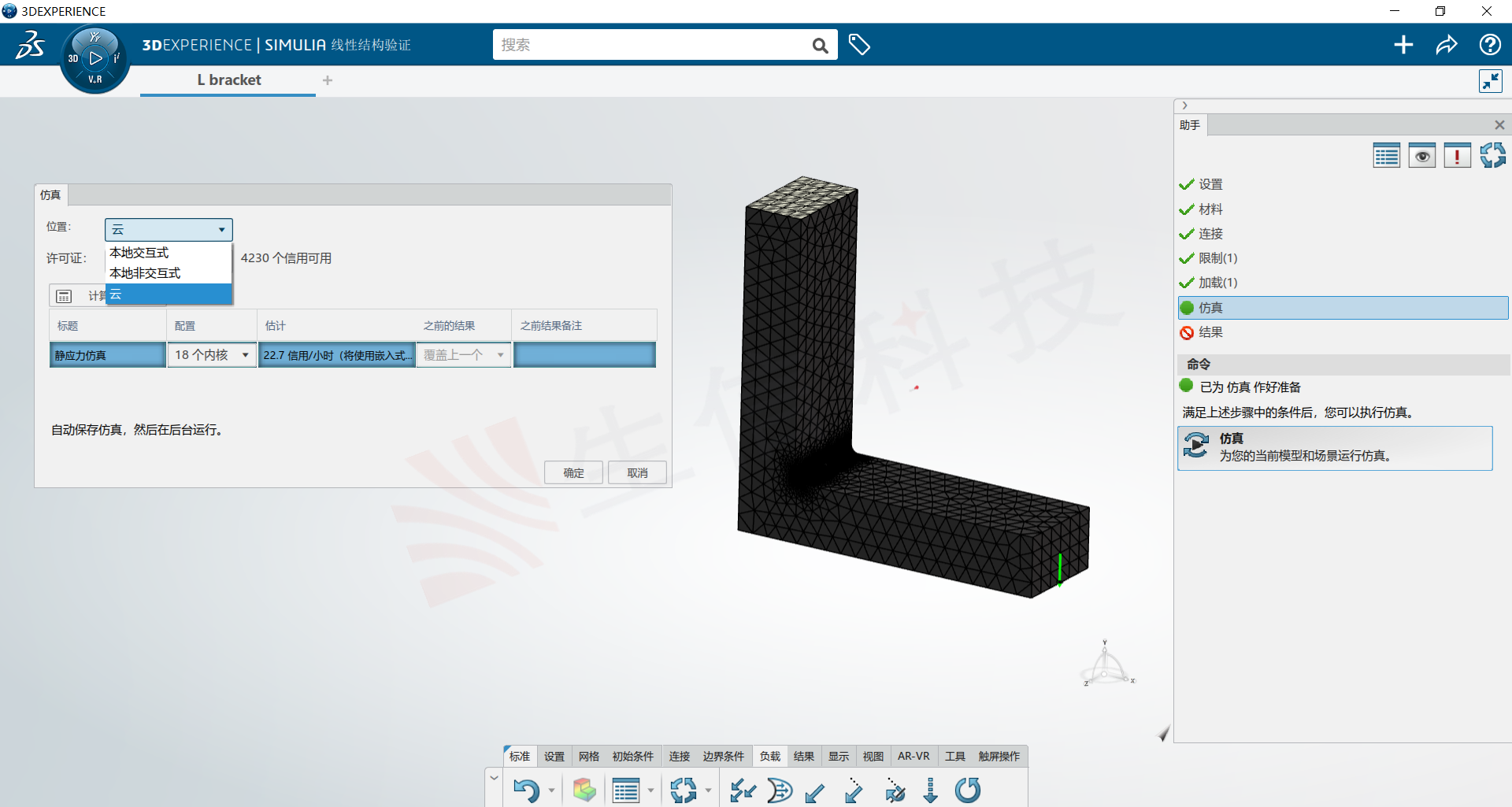Switch to the 结果 toolbar tab

coord(804,756)
